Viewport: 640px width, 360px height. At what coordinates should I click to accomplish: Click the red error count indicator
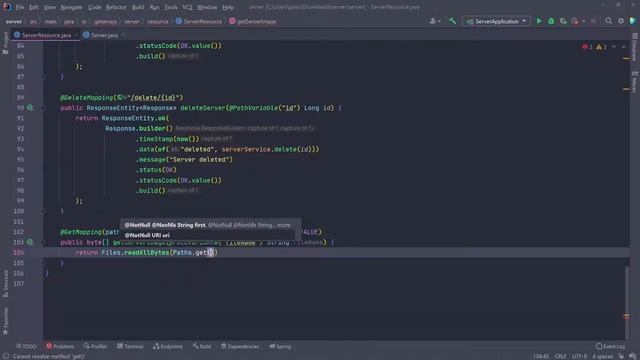point(587,47)
